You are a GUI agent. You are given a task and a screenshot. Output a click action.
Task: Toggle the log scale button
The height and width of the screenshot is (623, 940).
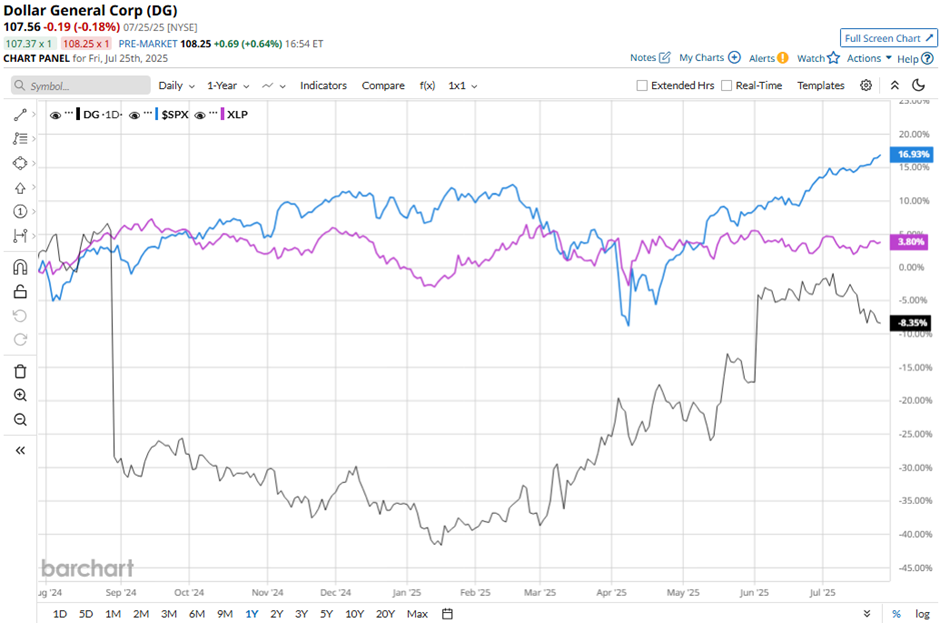pyautogui.click(x=922, y=614)
